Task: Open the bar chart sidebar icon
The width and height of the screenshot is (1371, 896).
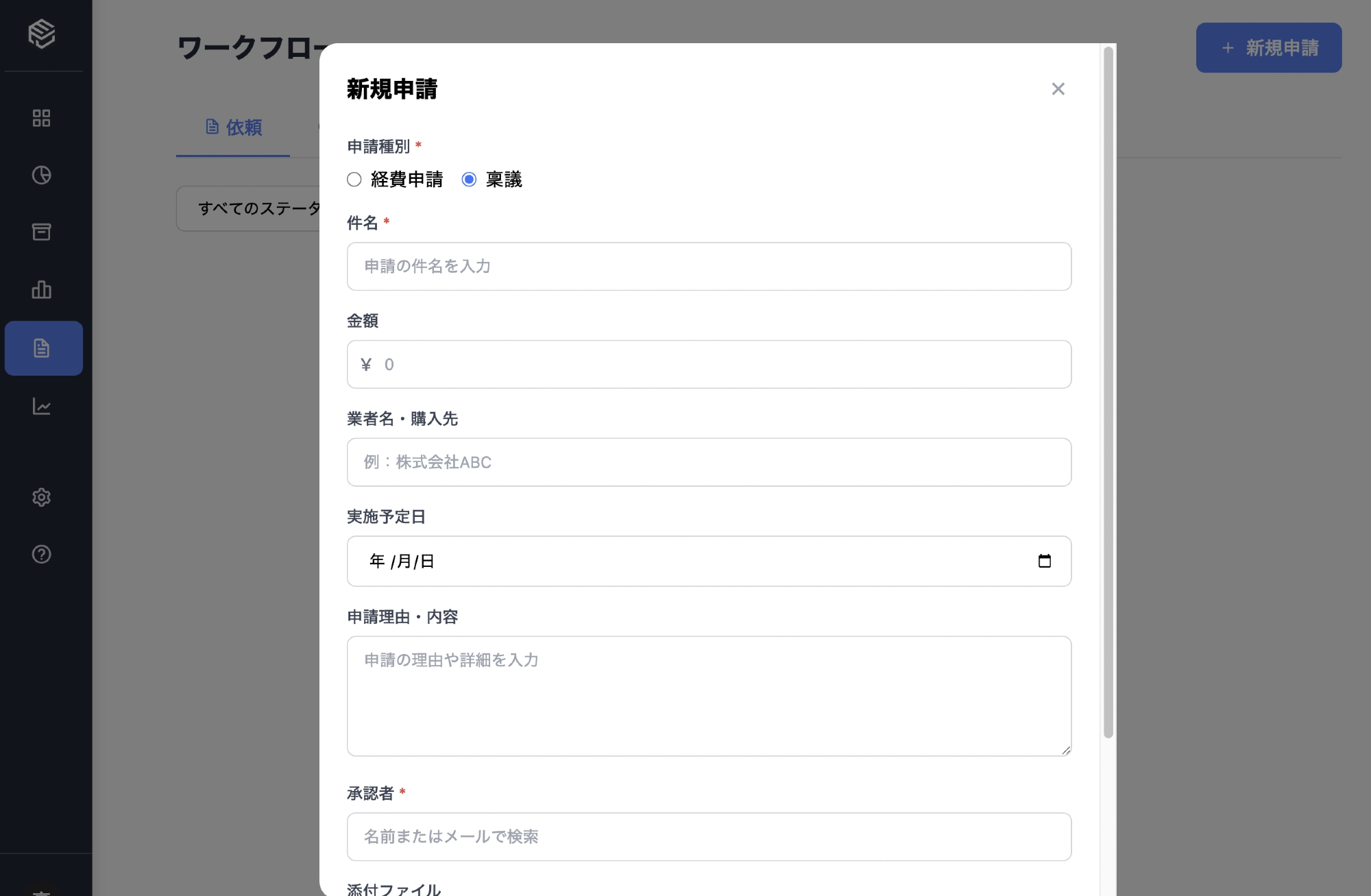Action: click(41, 289)
